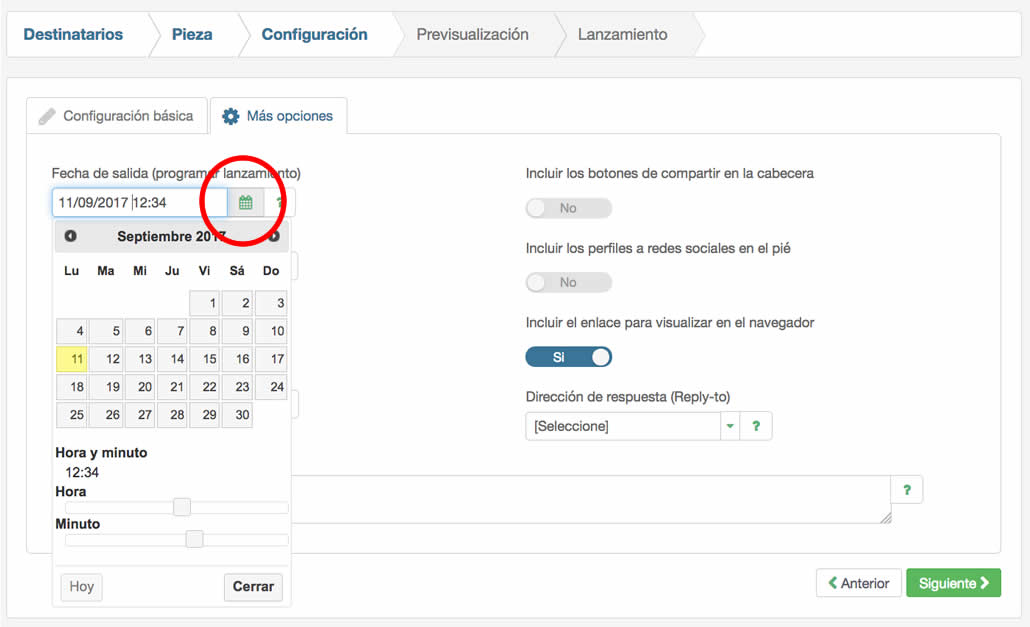This screenshot has height=627, width=1030.
Task: Go to the previous month in the calendar
Action: 68,237
